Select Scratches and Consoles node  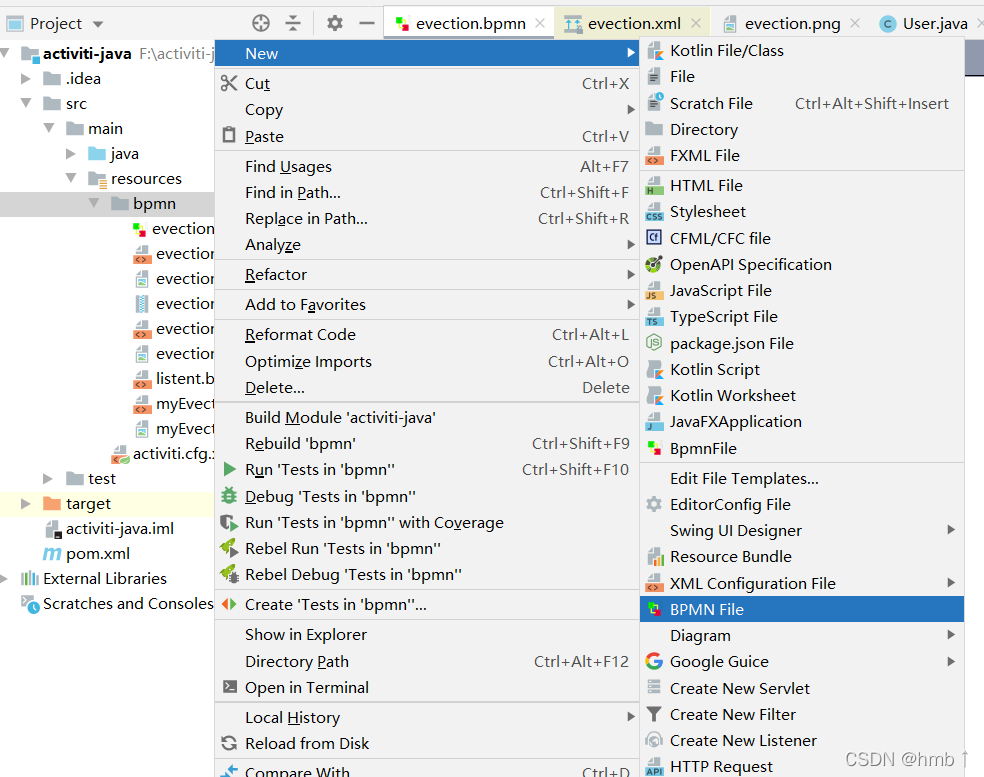point(128,603)
